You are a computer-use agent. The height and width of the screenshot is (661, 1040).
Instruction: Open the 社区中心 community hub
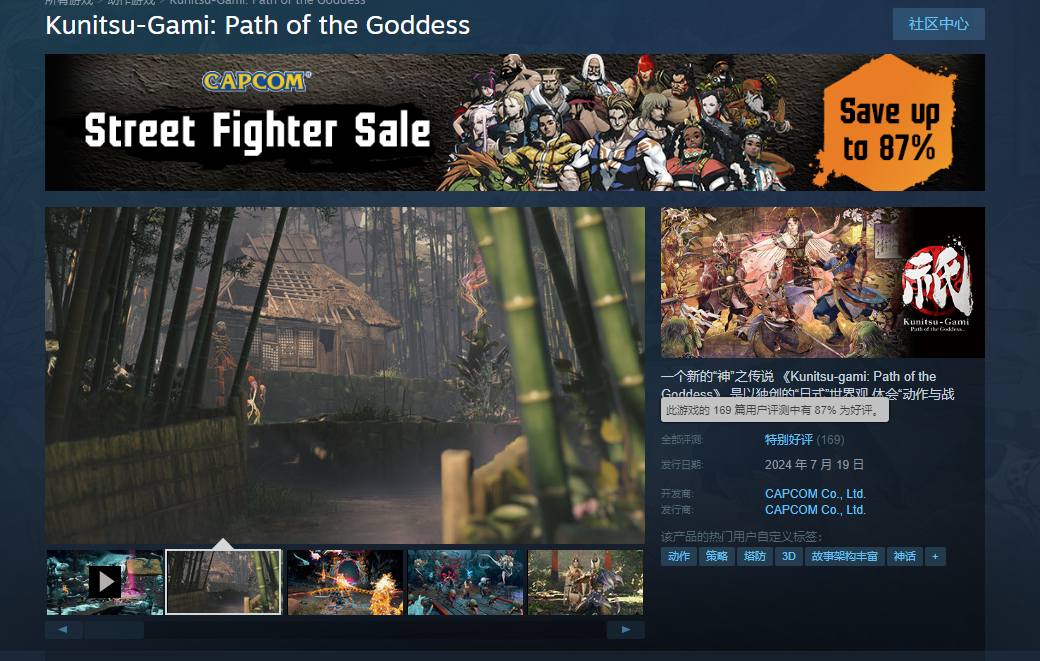pos(939,25)
